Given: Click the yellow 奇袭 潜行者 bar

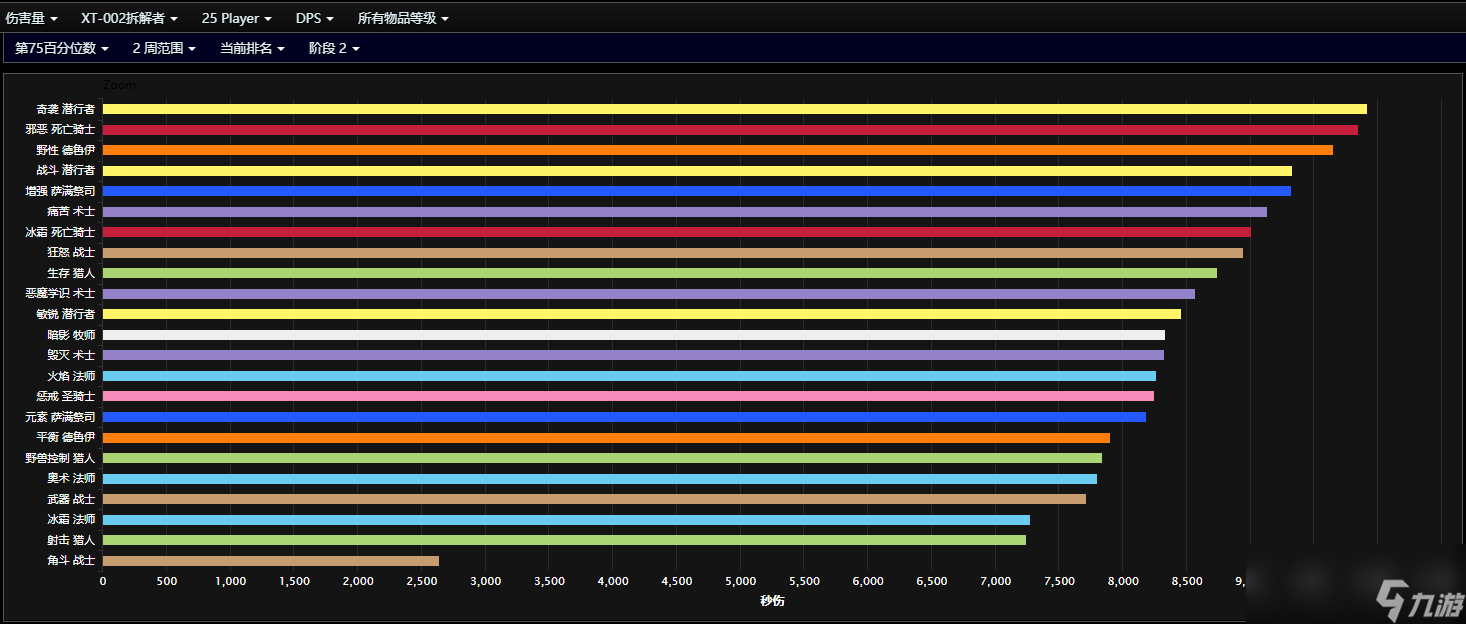Looking at the screenshot, I should [x=734, y=109].
